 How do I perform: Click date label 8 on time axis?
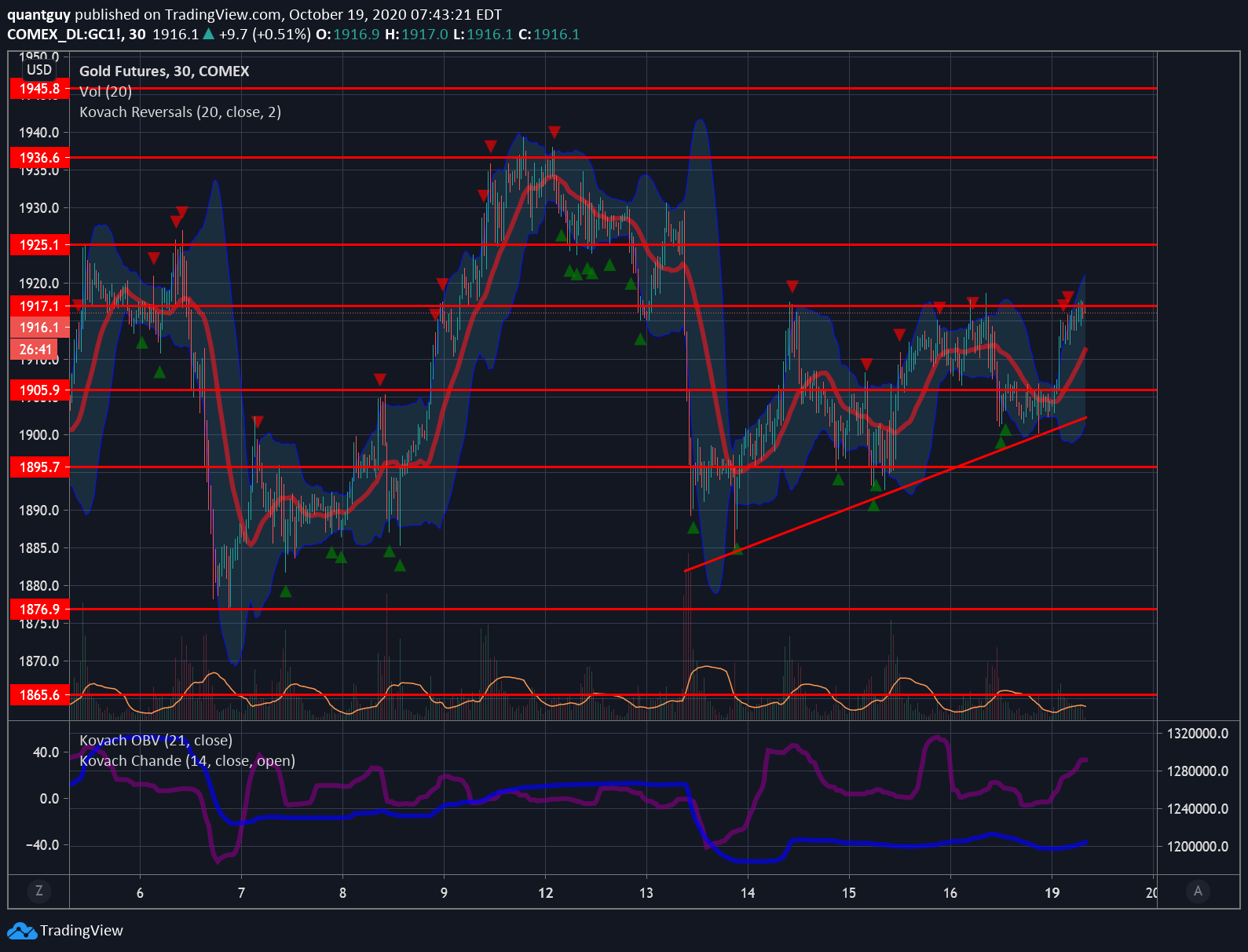[x=342, y=893]
